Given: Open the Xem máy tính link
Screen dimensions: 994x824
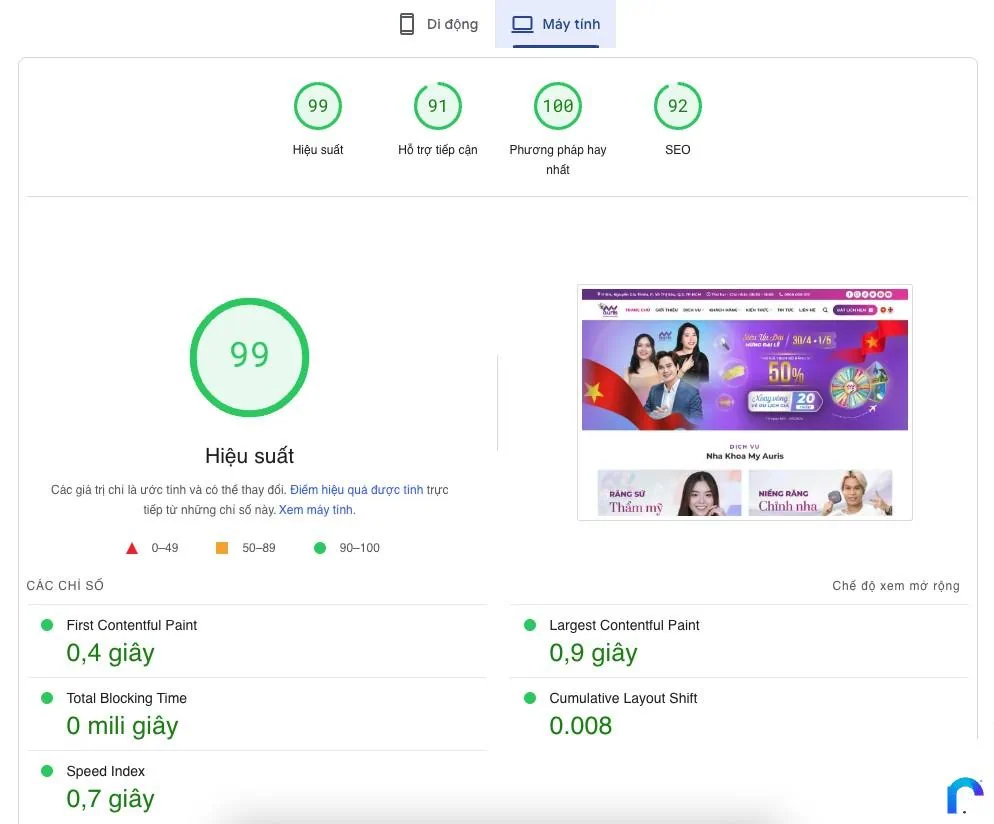Looking at the screenshot, I should pyautogui.click(x=316, y=510).
